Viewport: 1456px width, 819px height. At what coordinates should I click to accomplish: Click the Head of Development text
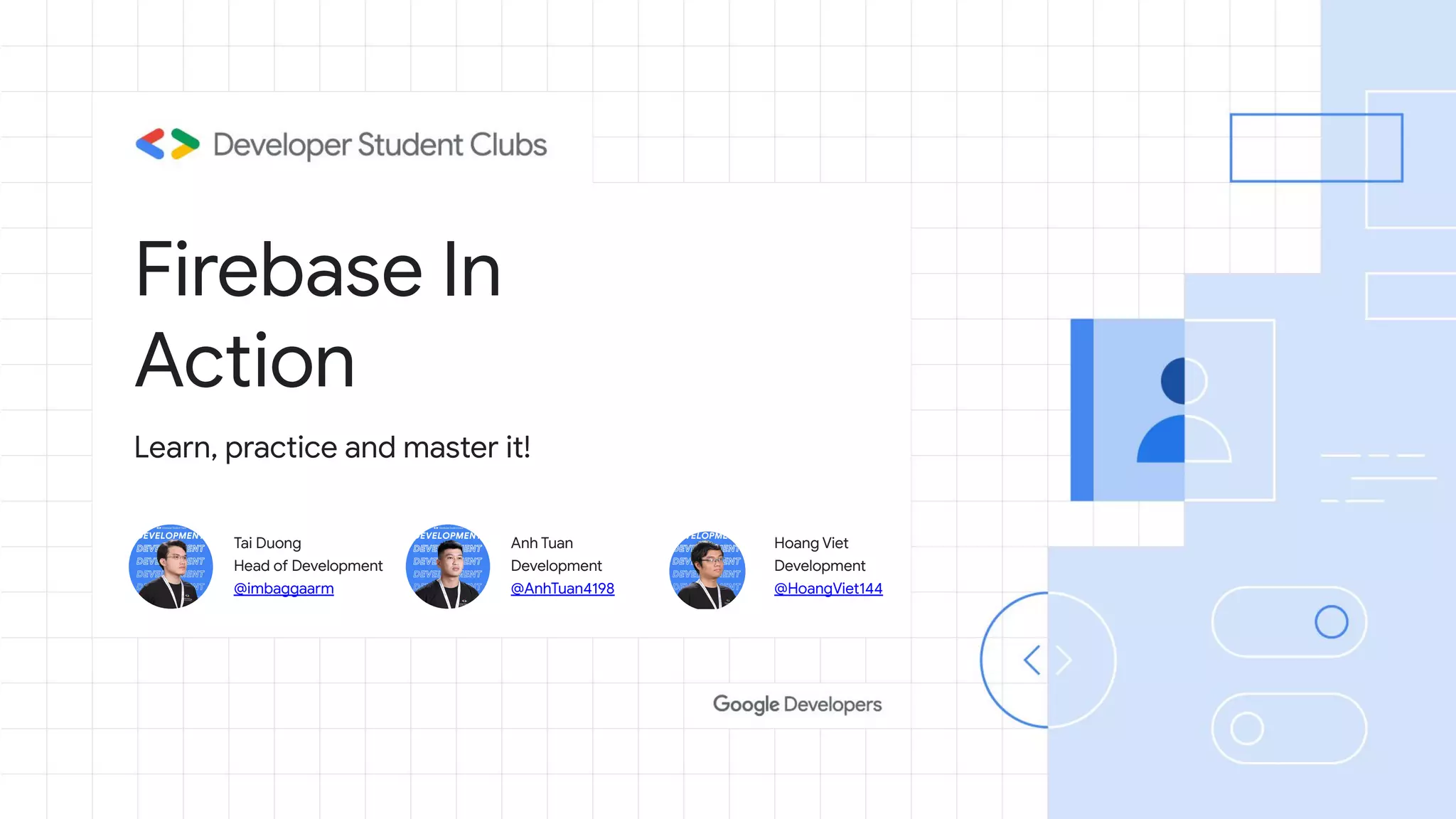click(308, 566)
